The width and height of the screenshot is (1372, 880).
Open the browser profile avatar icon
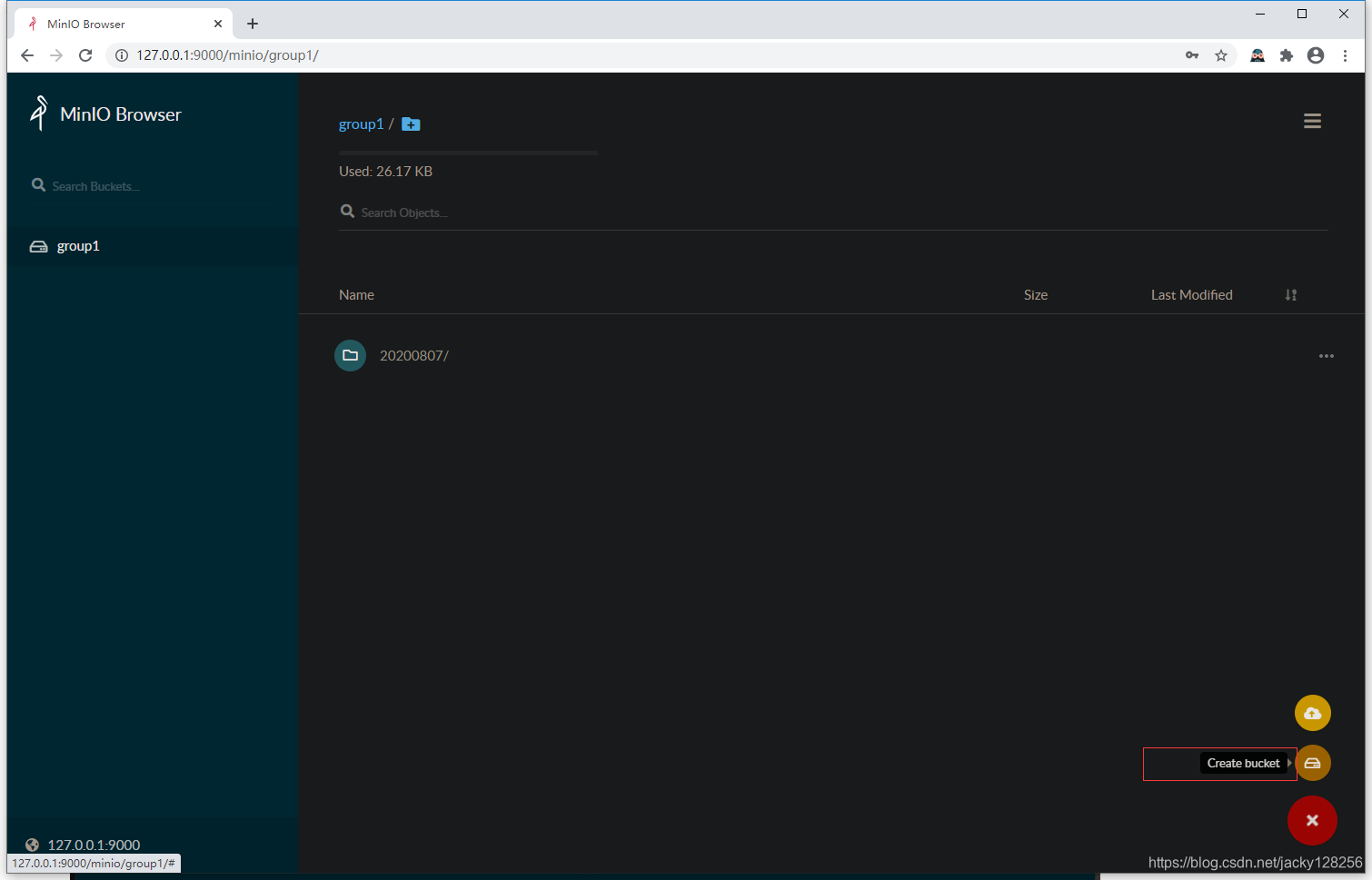tap(1316, 55)
